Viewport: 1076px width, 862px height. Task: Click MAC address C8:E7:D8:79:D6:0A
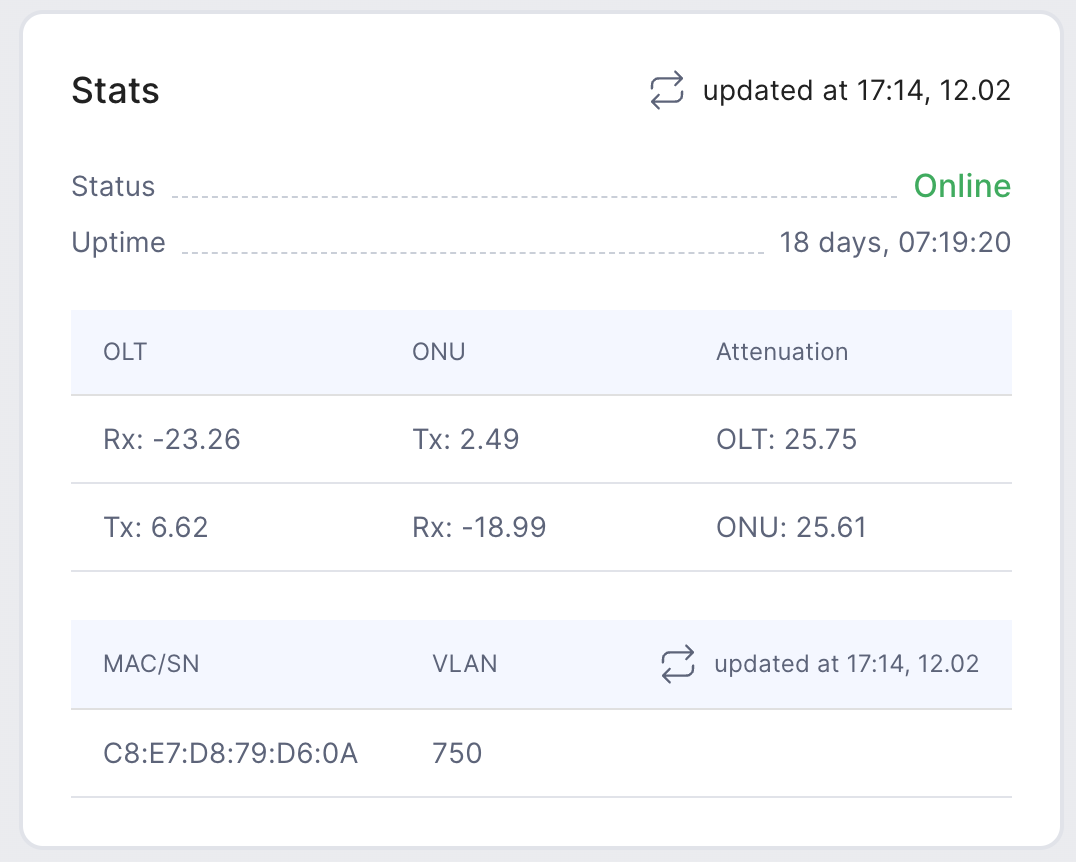(x=231, y=754)
